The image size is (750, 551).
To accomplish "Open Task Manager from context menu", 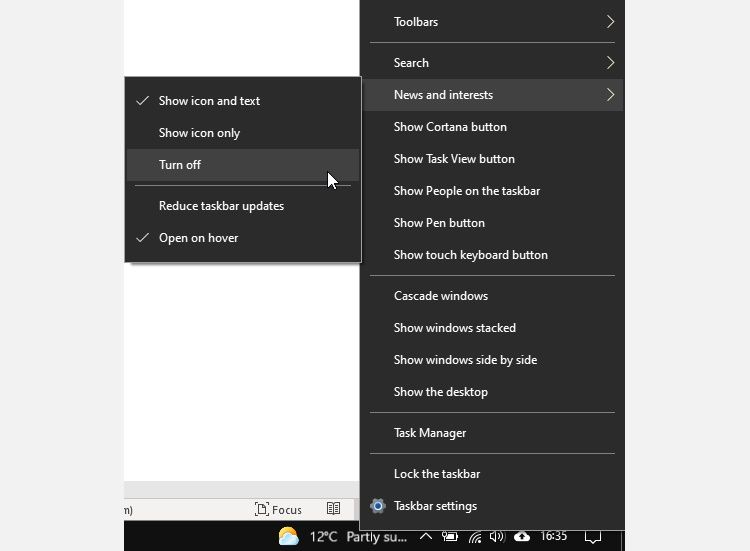I will pyautogui.click(x=430, y=433).
